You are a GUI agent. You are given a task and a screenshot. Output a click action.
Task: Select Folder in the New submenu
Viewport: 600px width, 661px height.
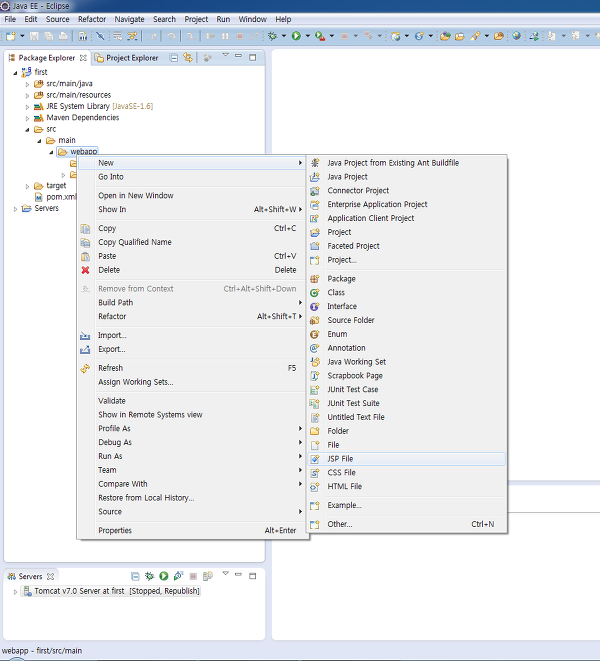tap(407, 431)
